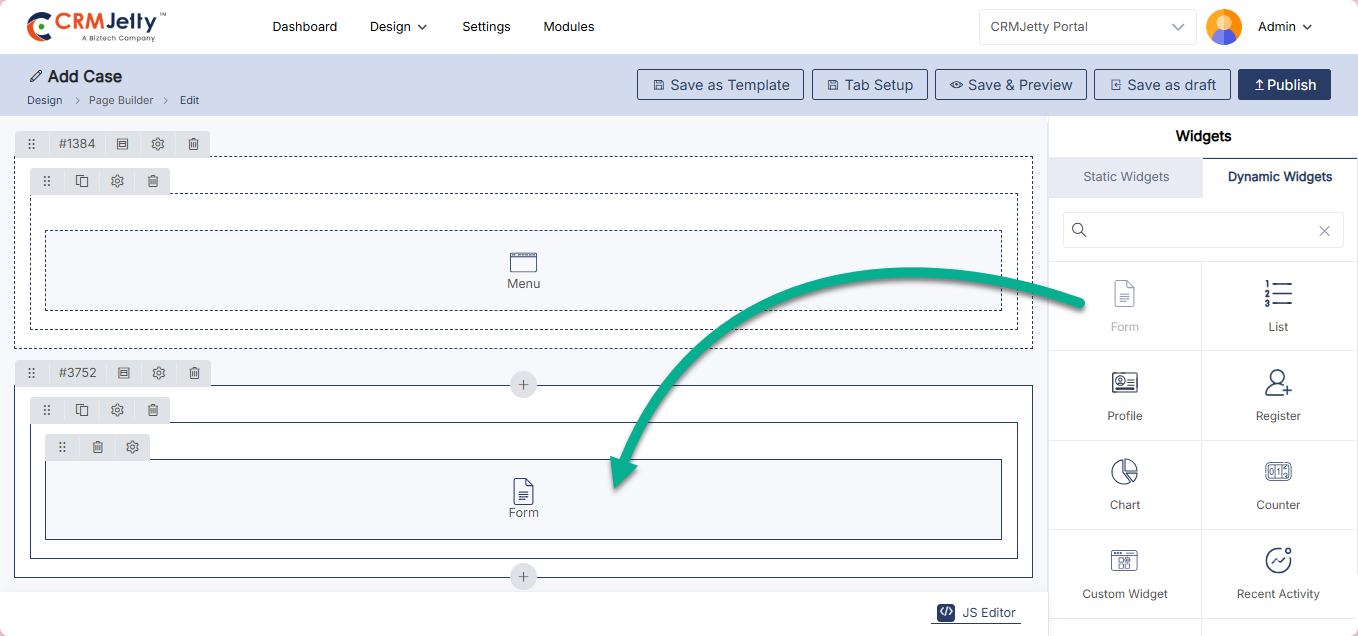Clear the widget search with the X

click(1324, 231)
